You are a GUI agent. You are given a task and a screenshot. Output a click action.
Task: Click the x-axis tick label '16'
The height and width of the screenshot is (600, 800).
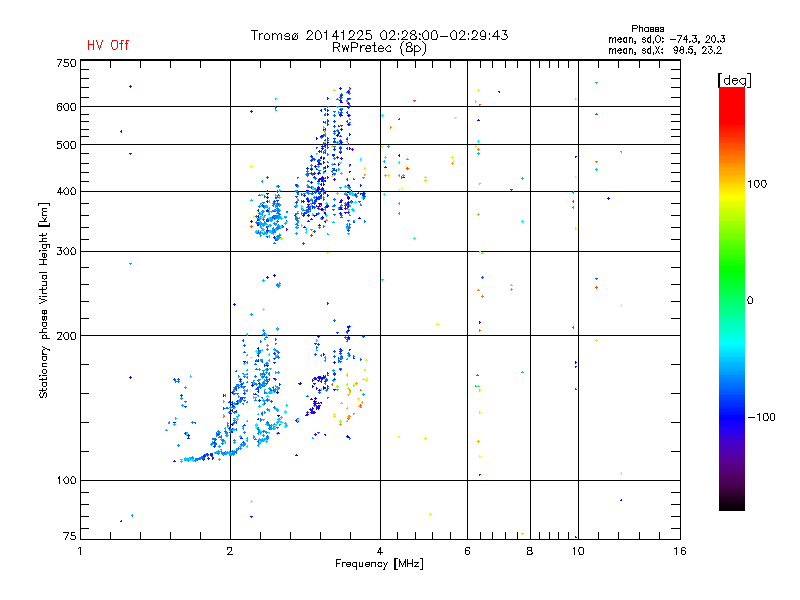pyautogui.click(x=680, y=551)
